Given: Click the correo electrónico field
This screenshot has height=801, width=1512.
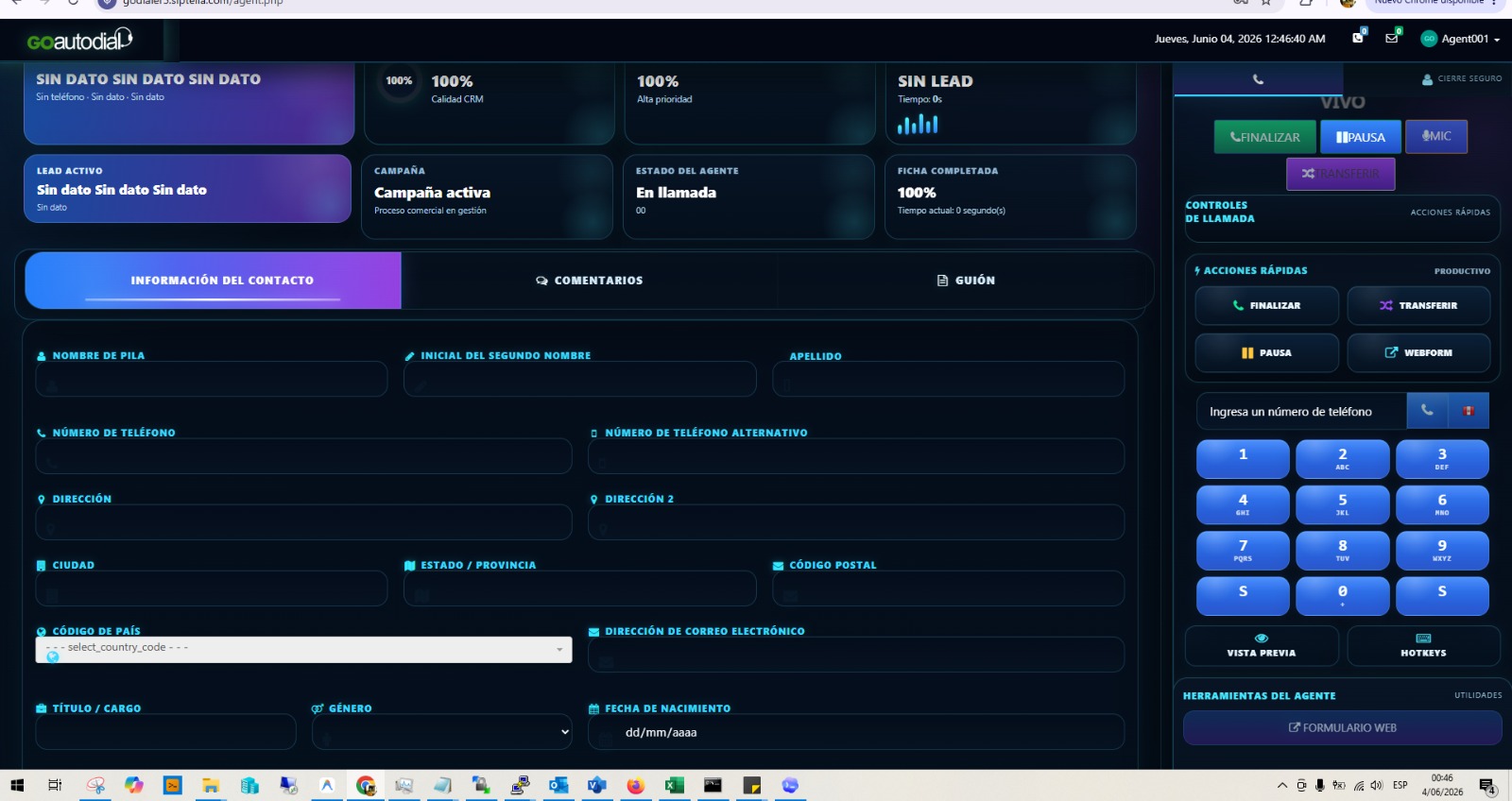Looking at the screenshot, I should (856, 655).
